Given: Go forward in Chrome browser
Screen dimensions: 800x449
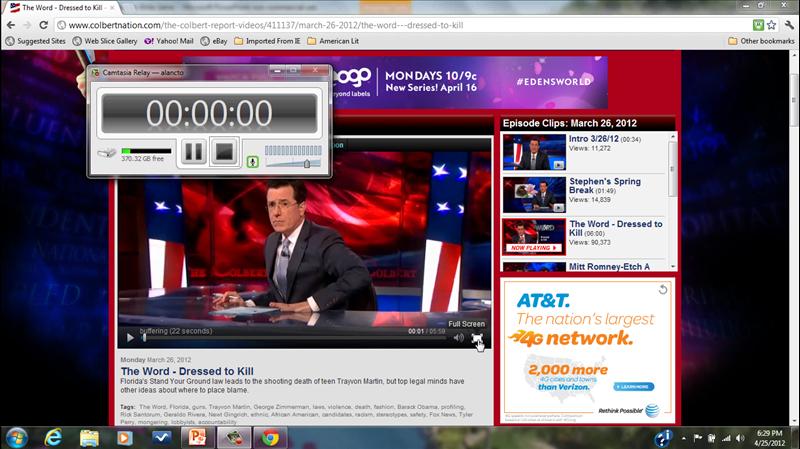Looking at the screenshot, I should pyautogui.click(x=27, y=25).
